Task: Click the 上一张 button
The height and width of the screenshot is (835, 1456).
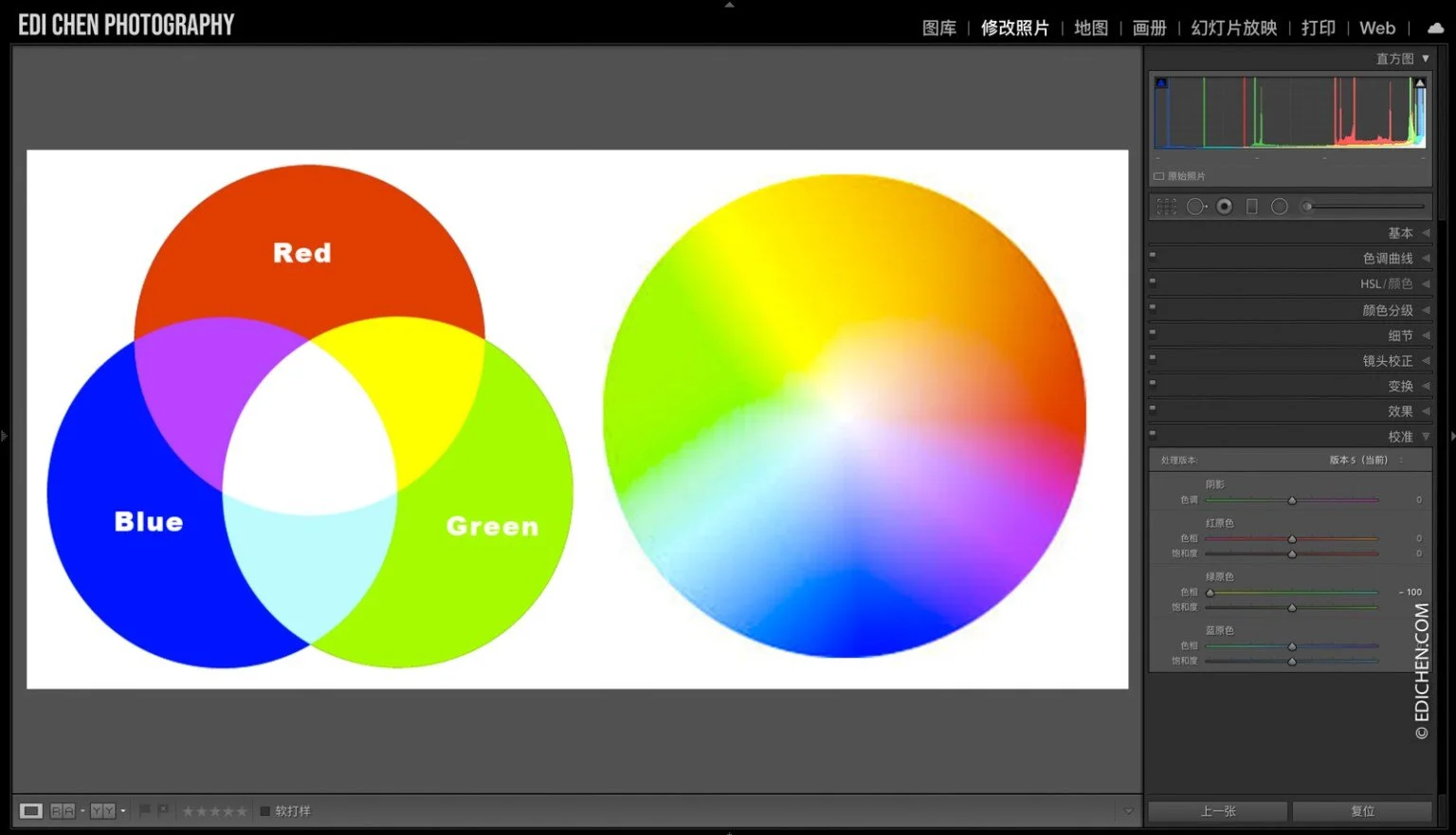Action: click(1218, 811)
